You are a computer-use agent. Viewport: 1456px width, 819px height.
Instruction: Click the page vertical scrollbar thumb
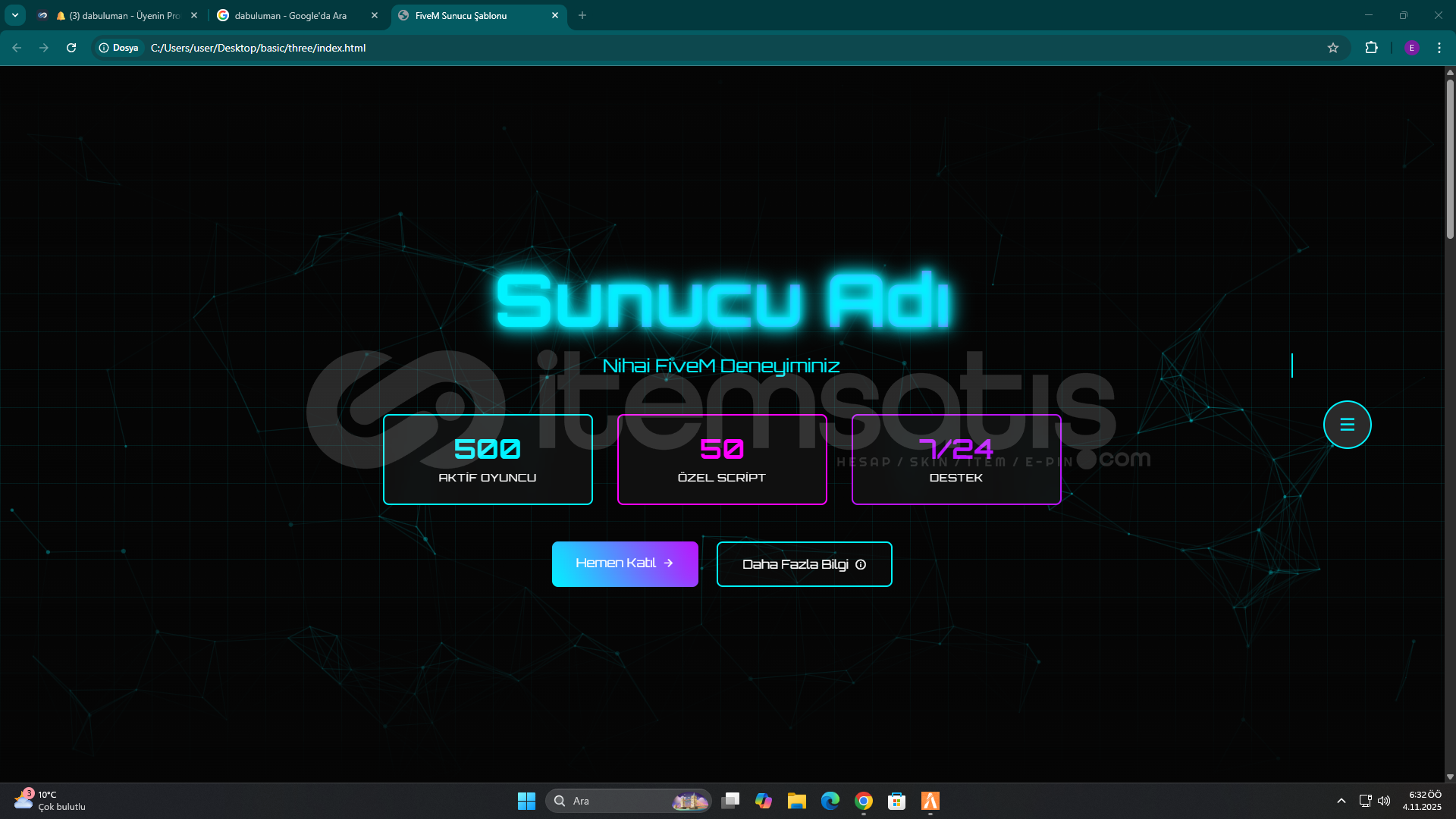[1450, 159]
